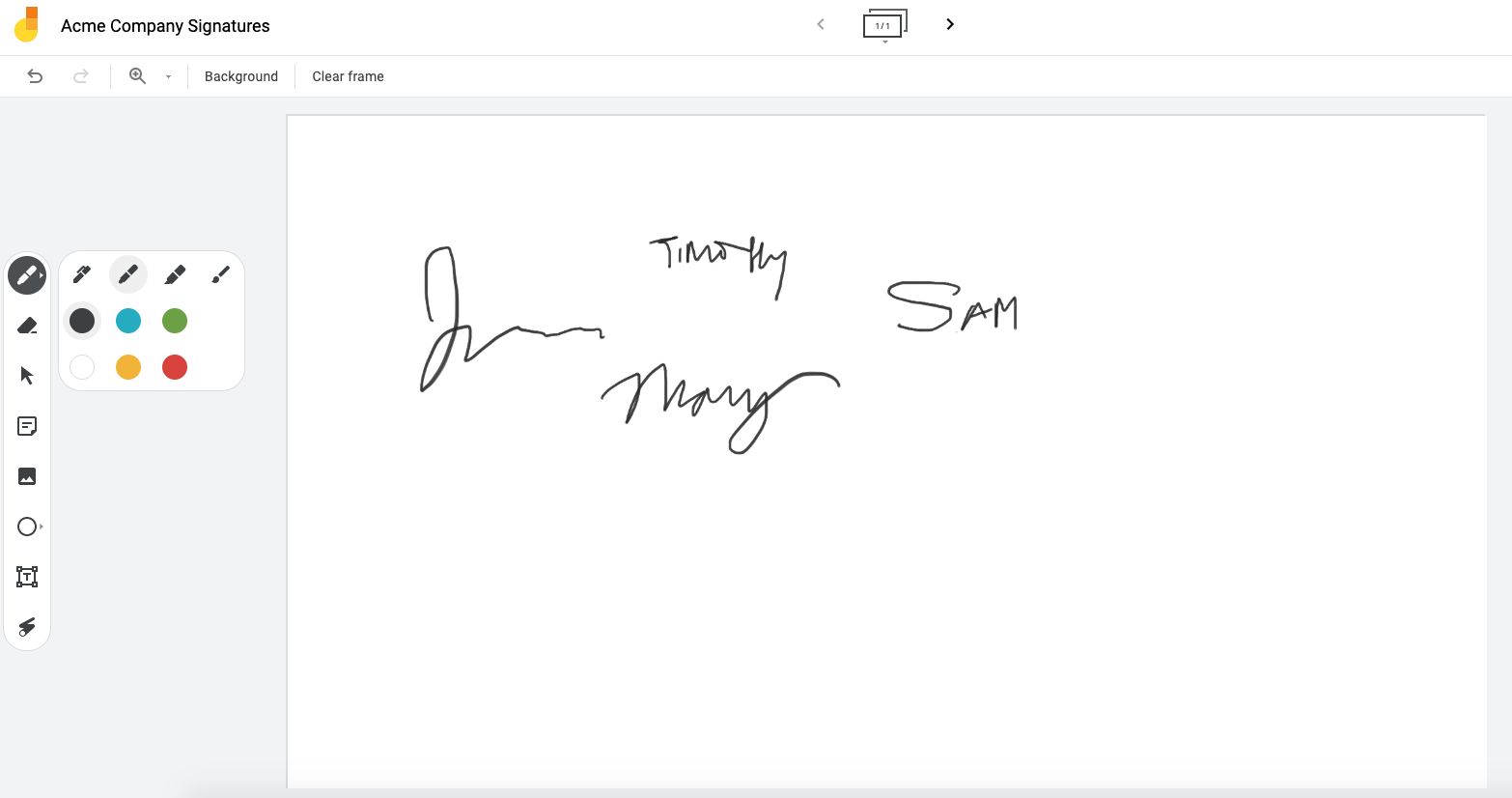Click the Undo arrow
The width and height of the screenshot is (1512, 798).
pos(36,76)
